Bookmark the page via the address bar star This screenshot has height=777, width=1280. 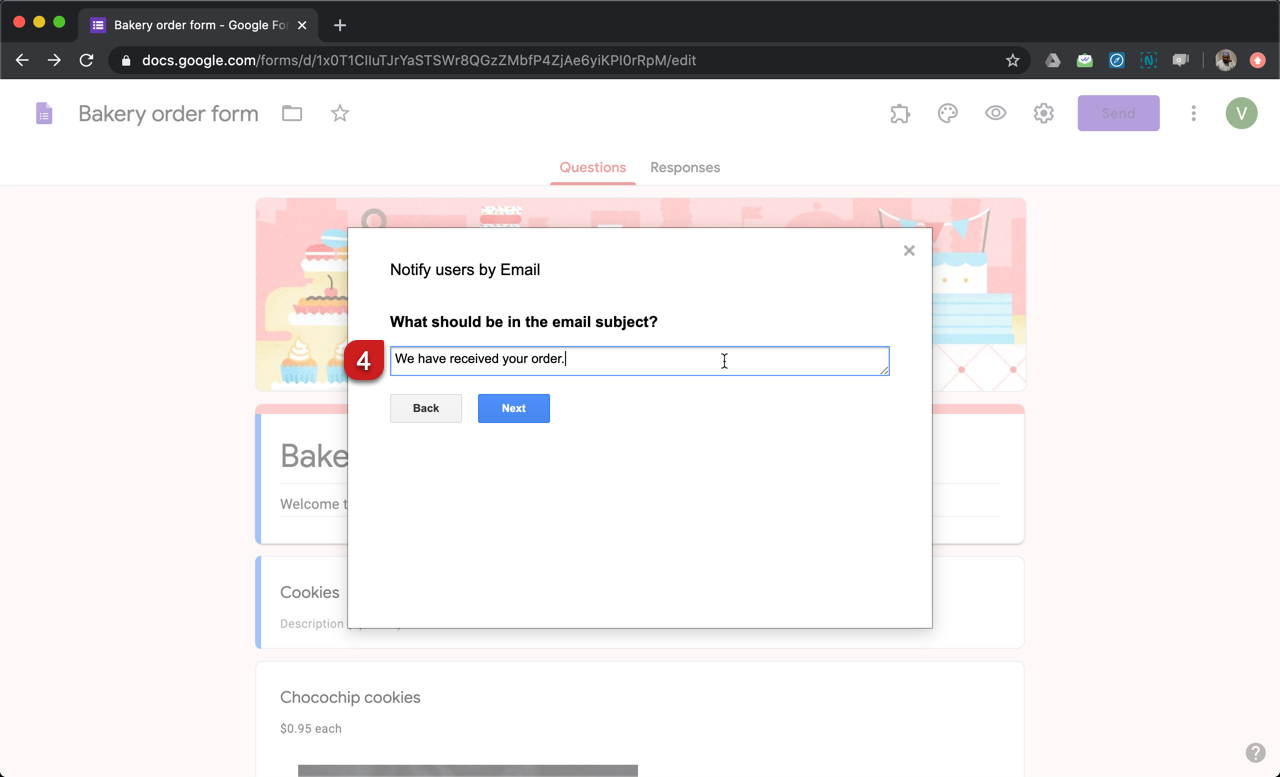(x=1012, y=60)
